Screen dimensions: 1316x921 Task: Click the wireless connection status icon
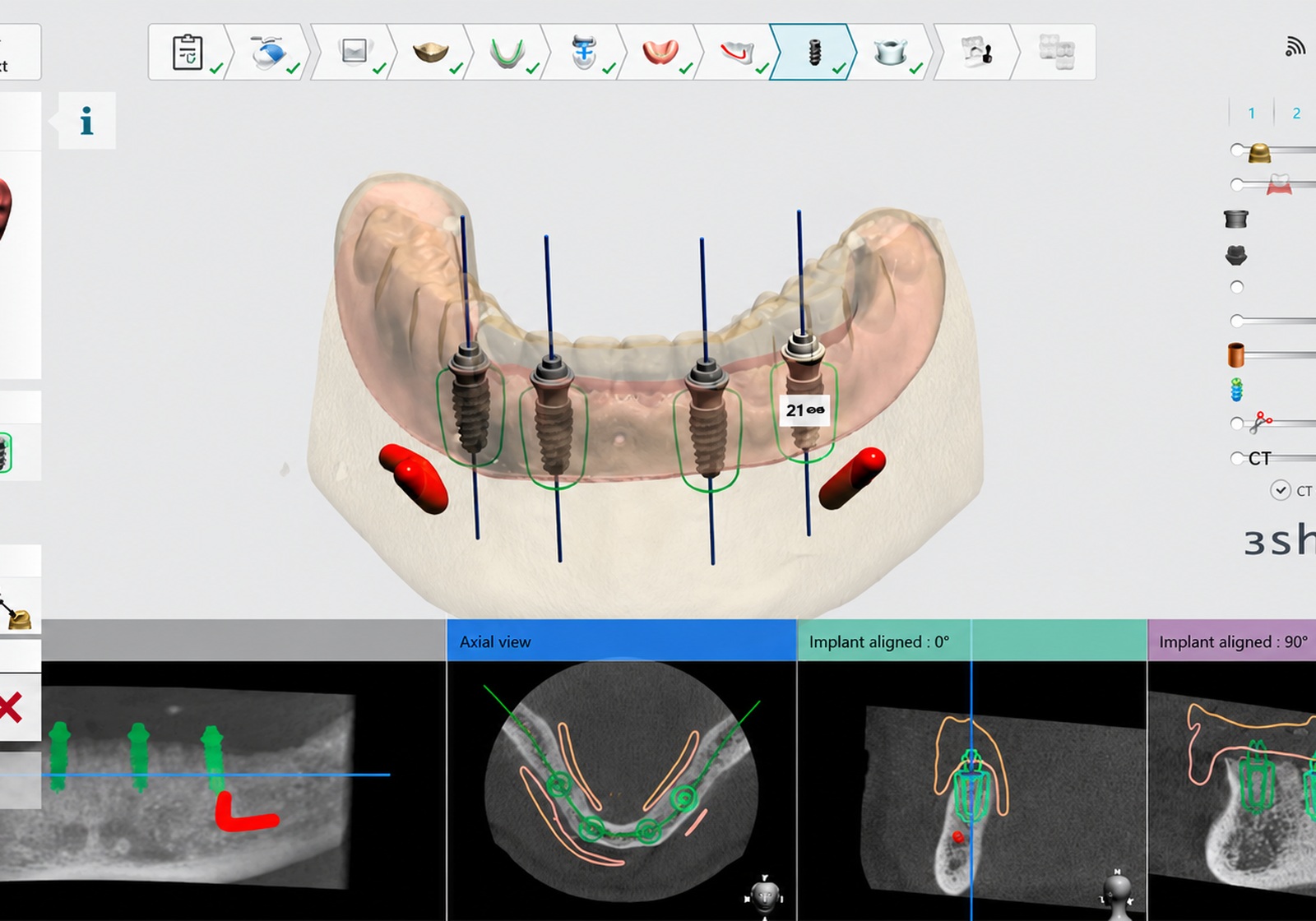1295,46
